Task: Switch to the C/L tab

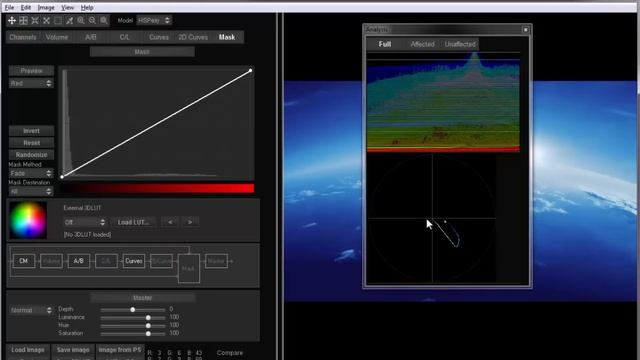Action: pyautogui.click(x=124, y=37)
